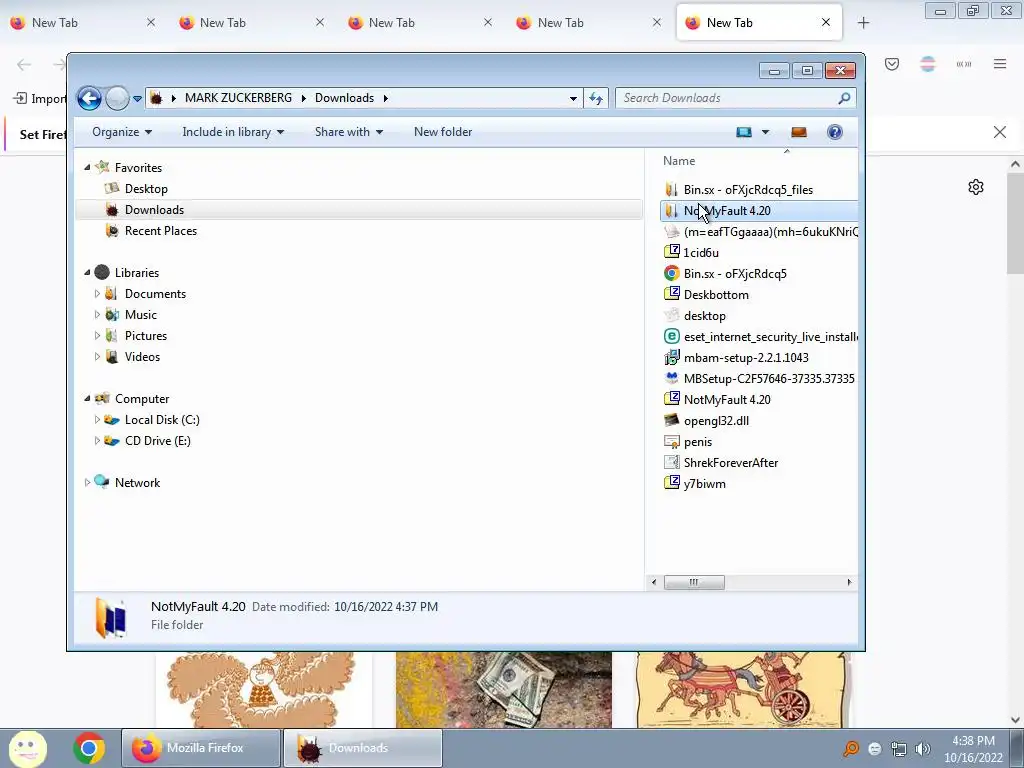
Task: Click the Name column header
Action: tap(679, 161)
